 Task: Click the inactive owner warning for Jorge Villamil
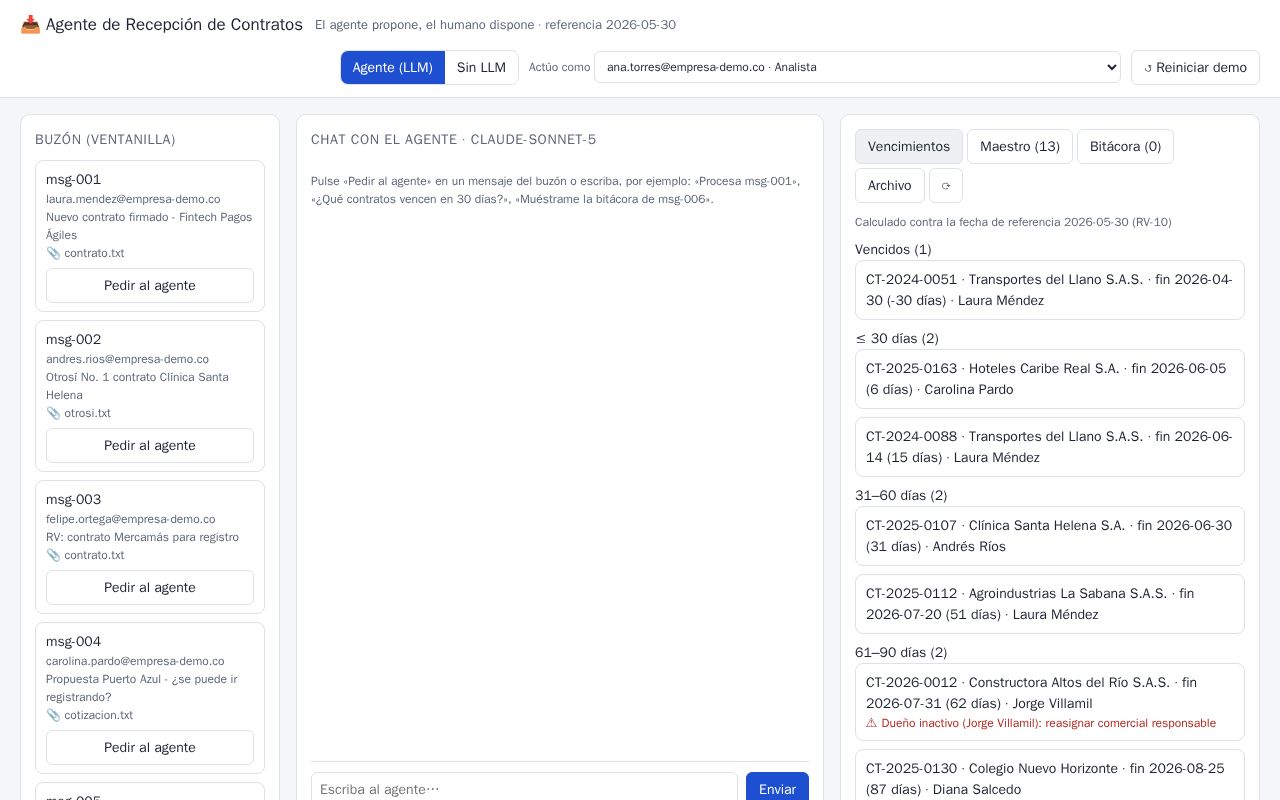1041,723
